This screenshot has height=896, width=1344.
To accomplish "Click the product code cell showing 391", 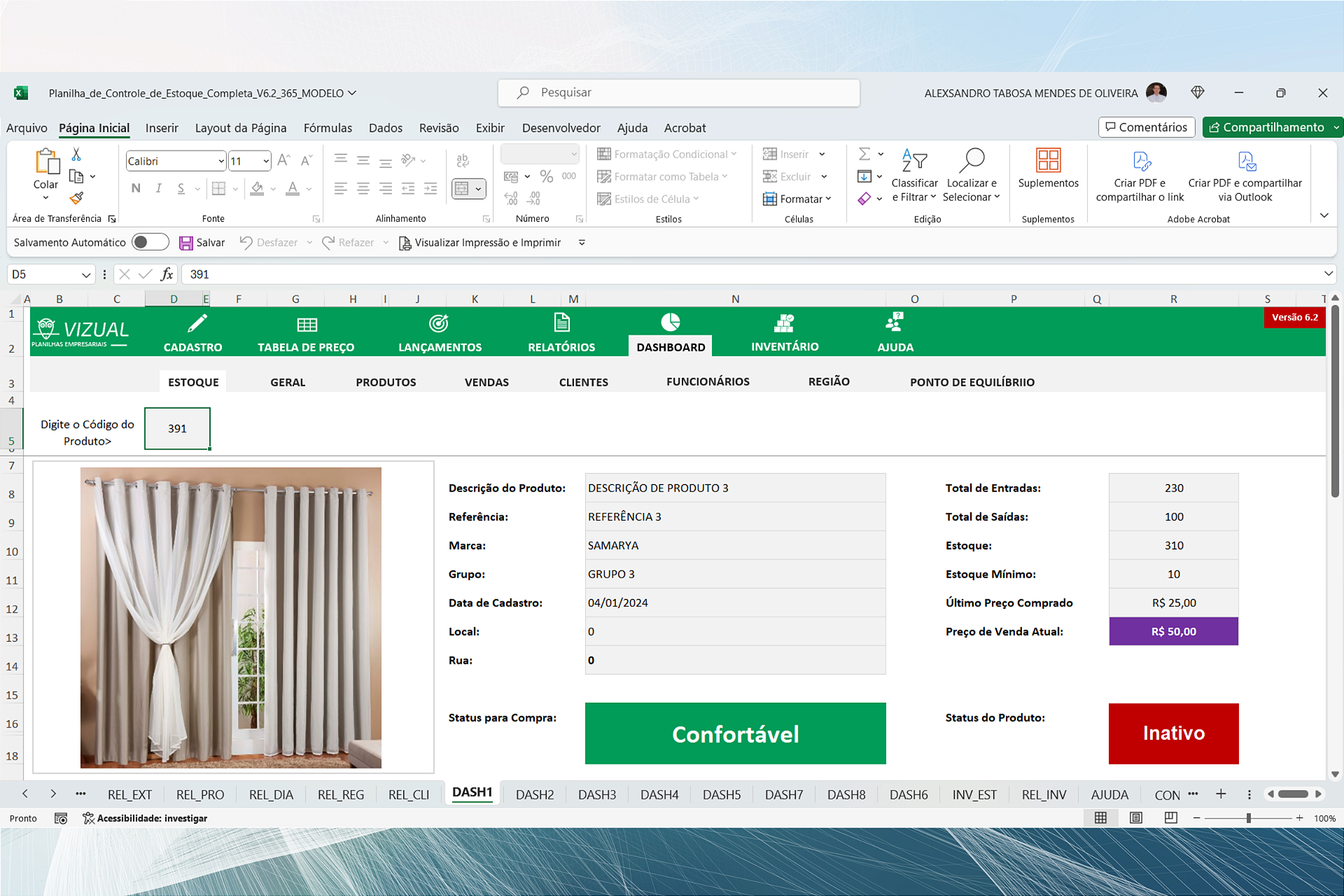I will (x=177, y=428).
